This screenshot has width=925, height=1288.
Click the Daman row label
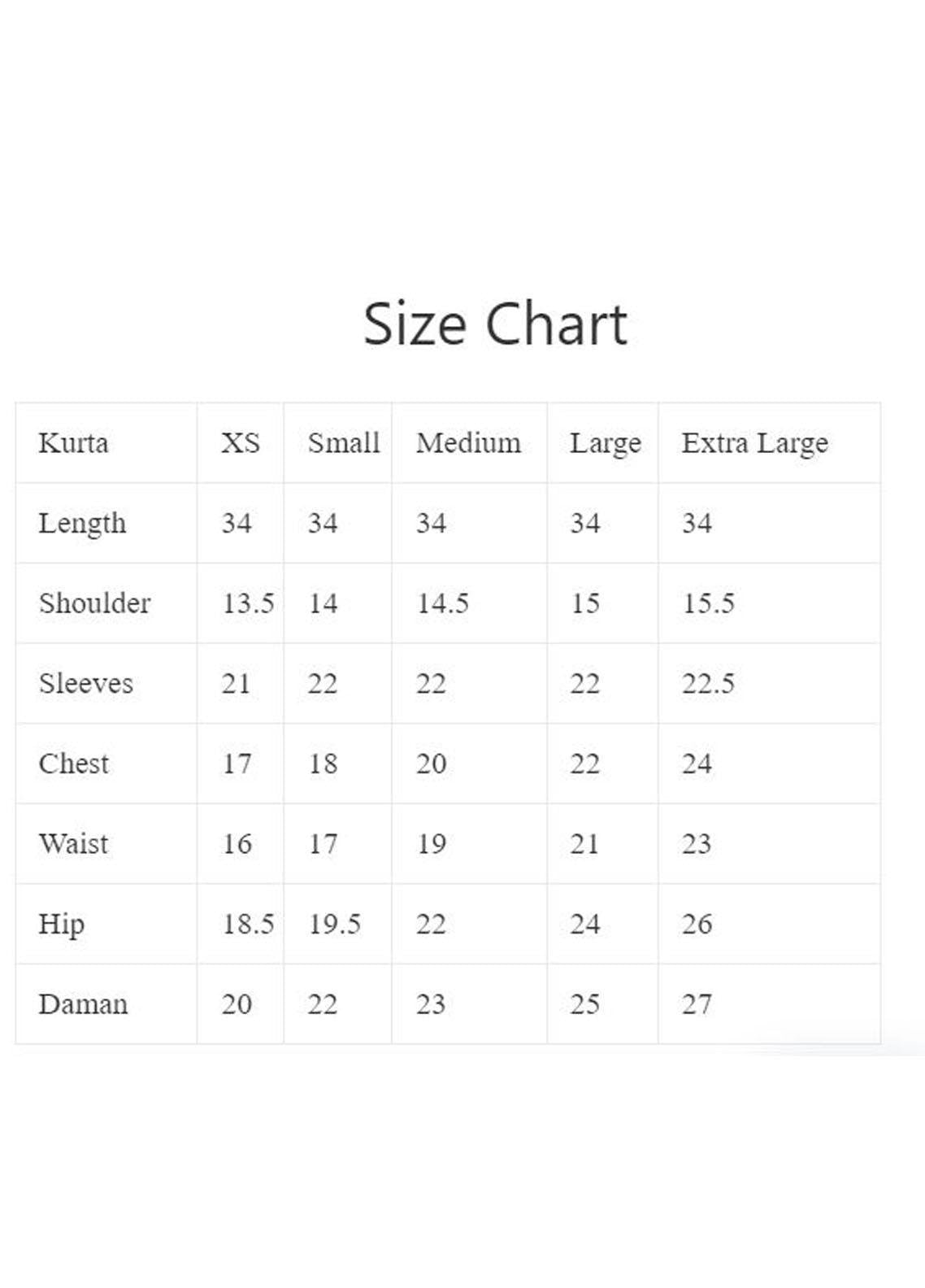coord(83,1004)
